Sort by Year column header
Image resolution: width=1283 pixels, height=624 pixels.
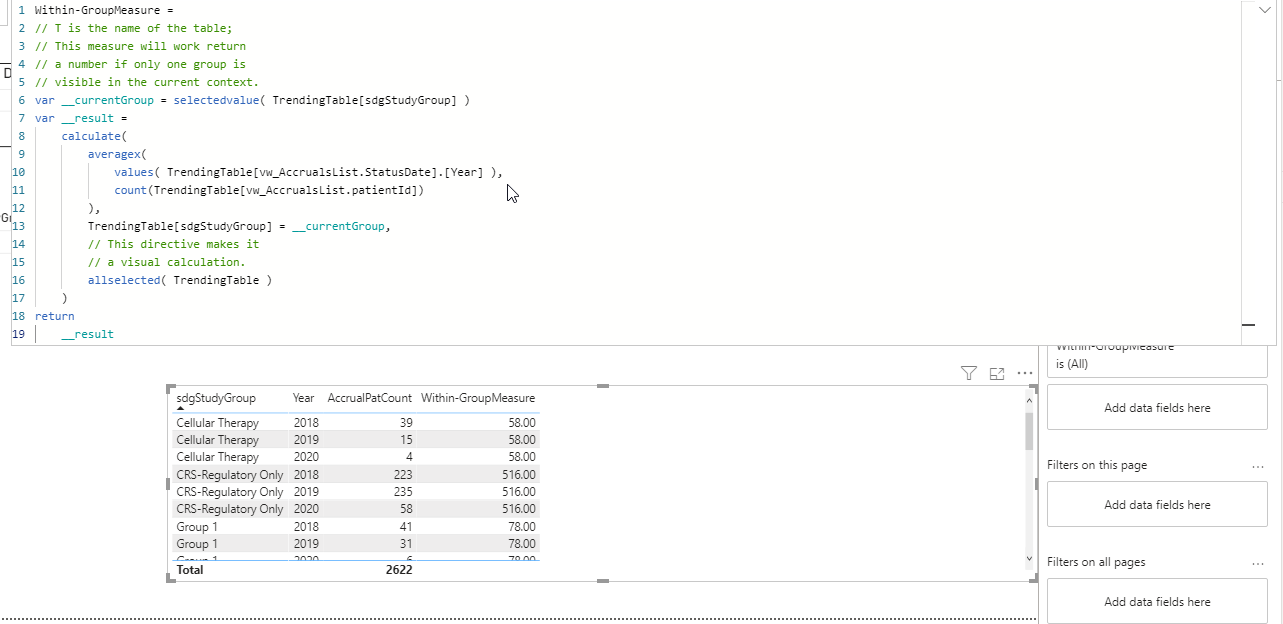point(304,398)
